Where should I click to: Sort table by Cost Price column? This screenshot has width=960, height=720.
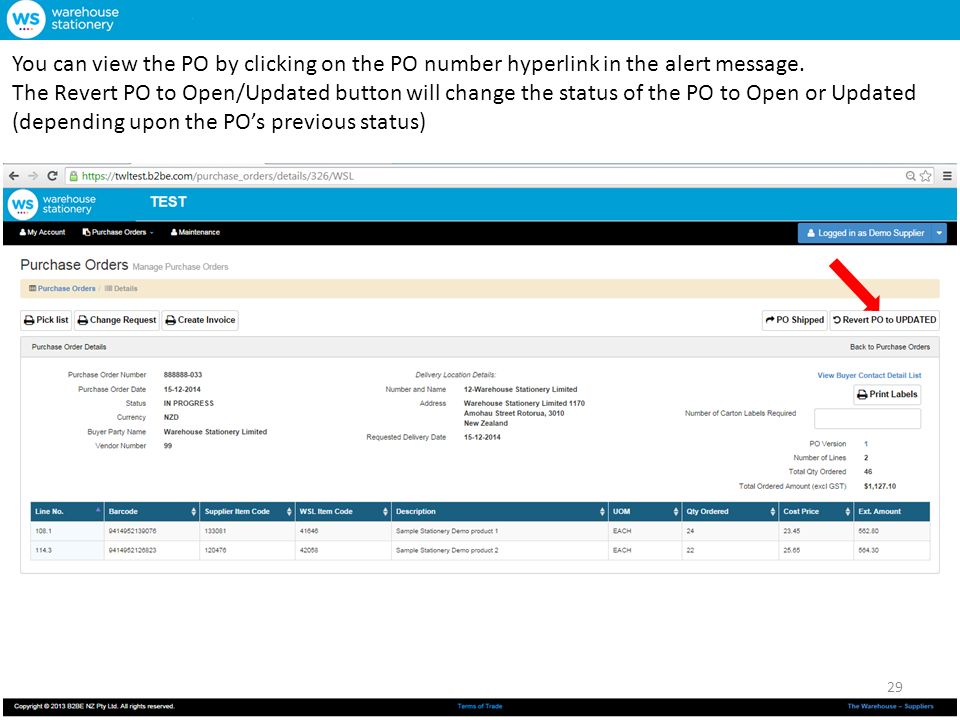tap(816, 511)
